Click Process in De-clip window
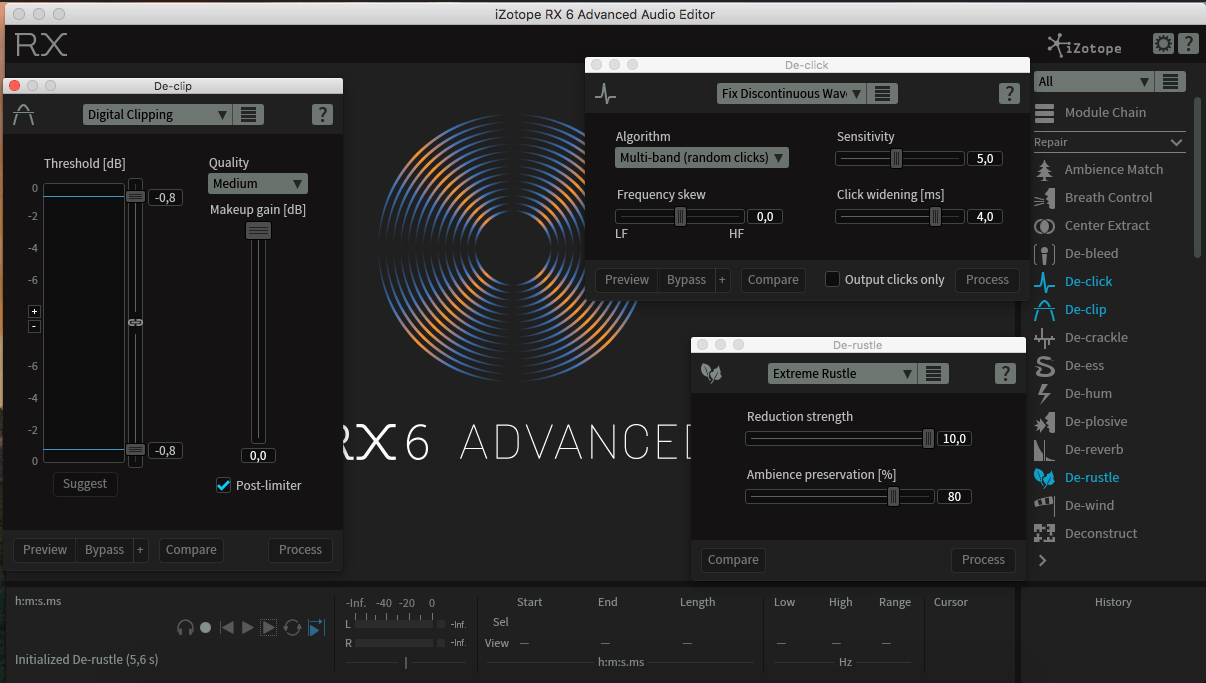Image resolution: width=1206 pixels, height=683 pixels. click(300, 550)
